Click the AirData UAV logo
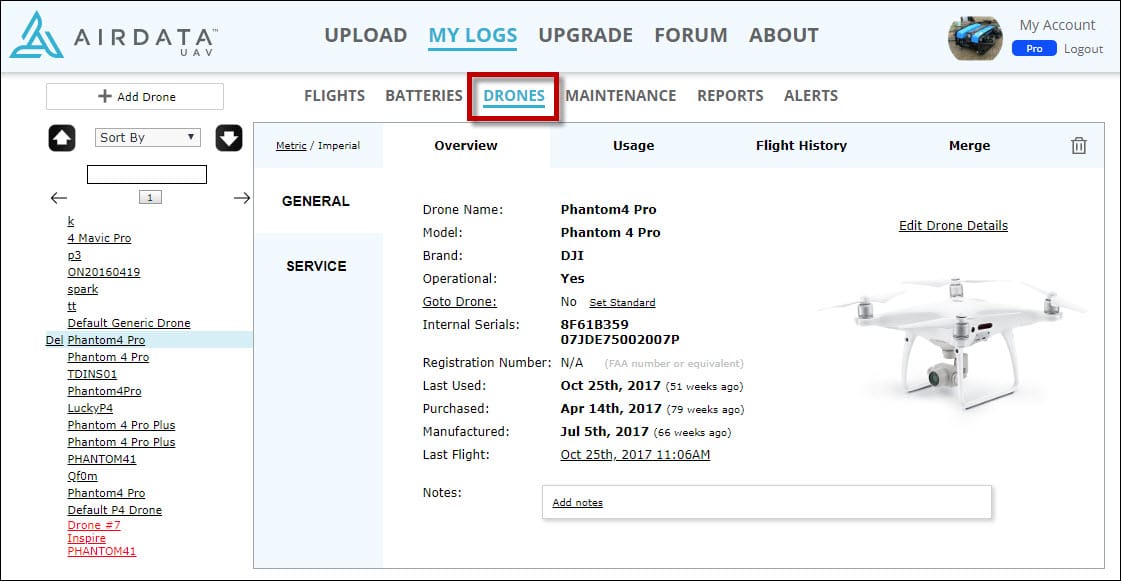Screen dimensions: 1121x581 click(x=114, y=35)
